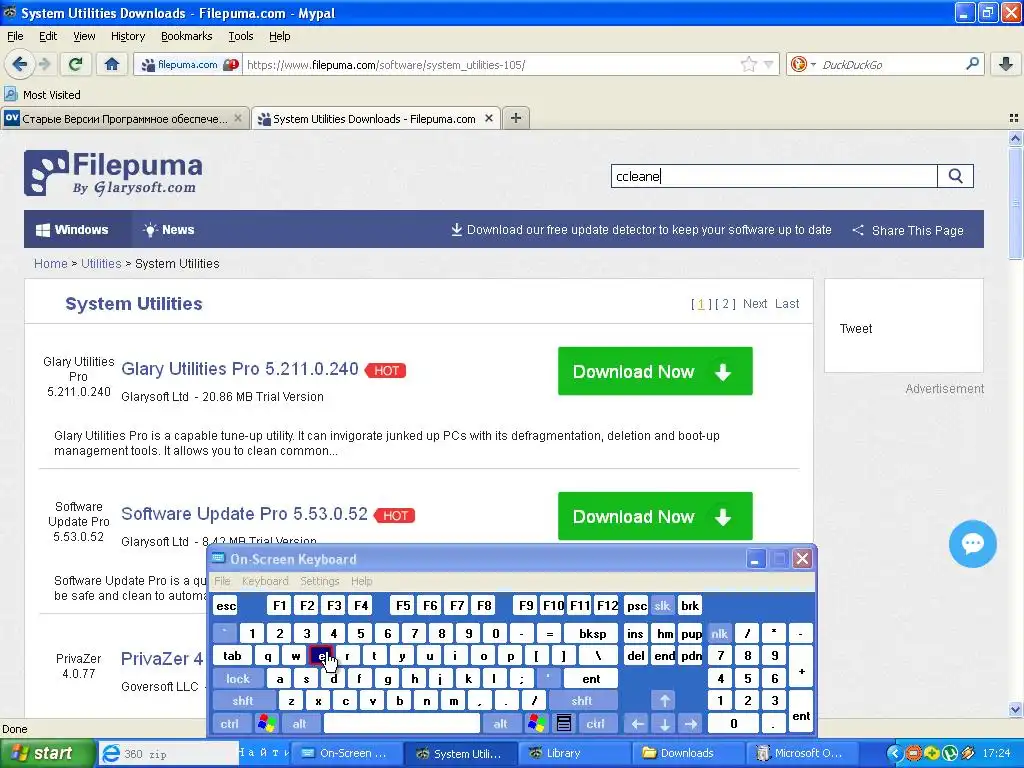The width and height of the screenshot is (1024, 768).
Task: Open the Bookmarks menu in Mypal
Action: tap(187, 36)
